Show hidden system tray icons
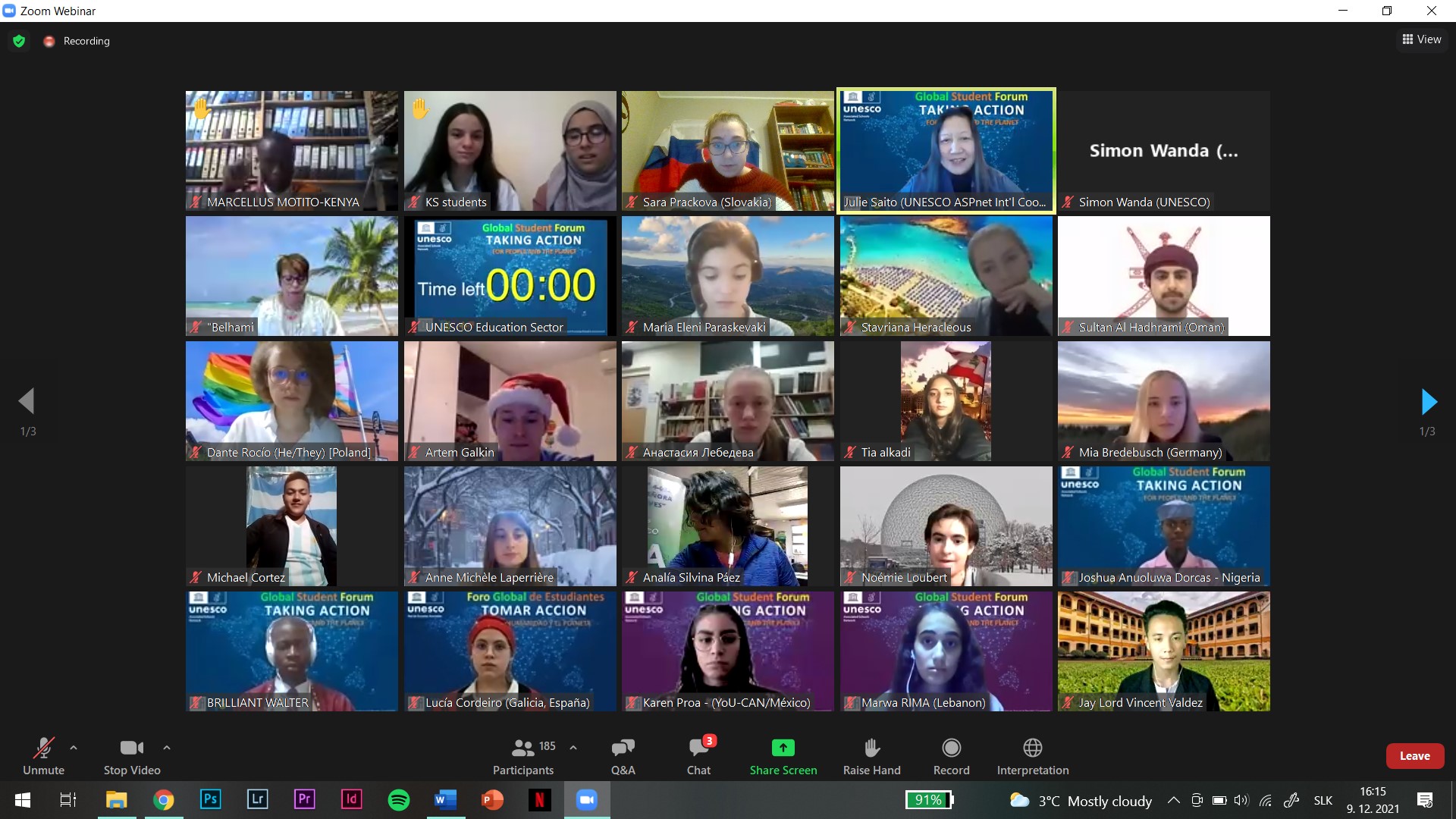 (1173, 800)
